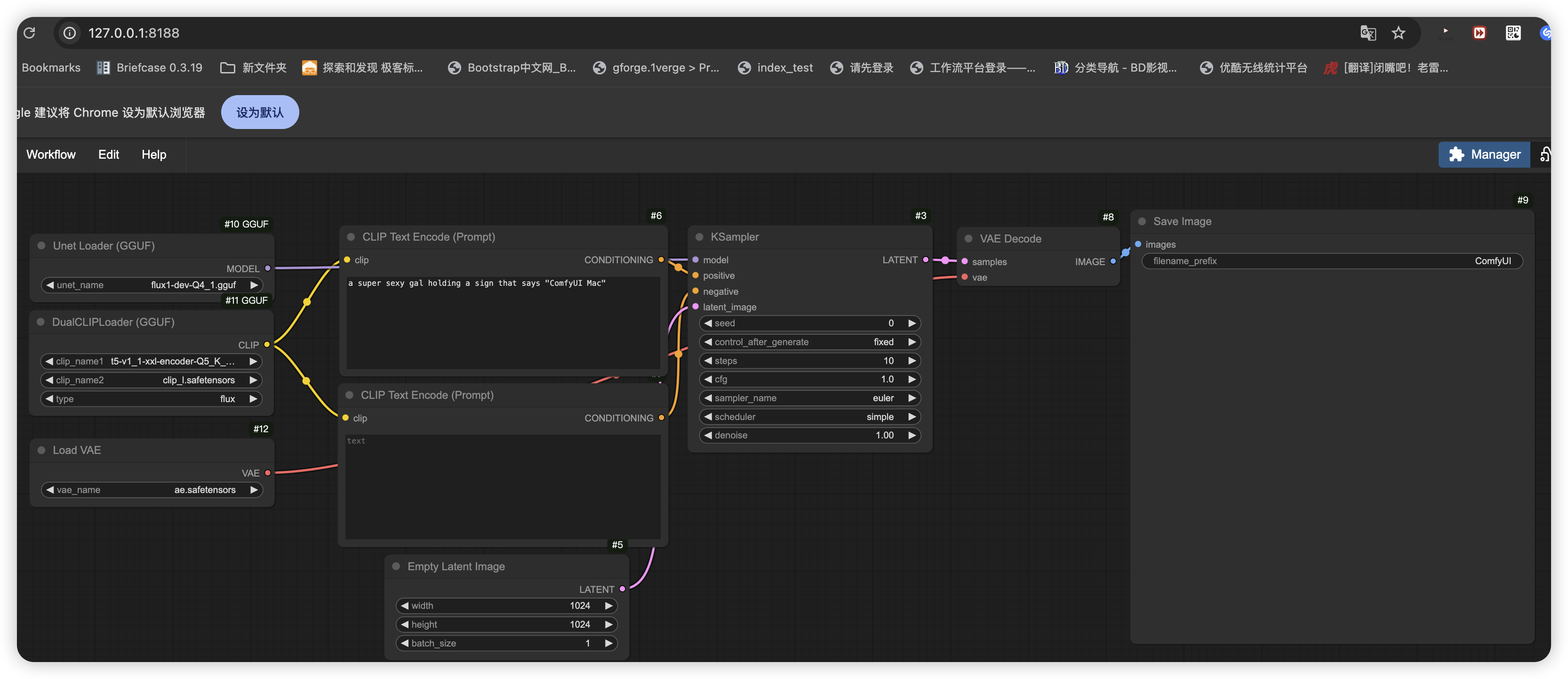Viewport: 1568px width, 679px height.
Task: Open the Briefcase 0.3.19 bookmark
Action: (x=150, y=68)
